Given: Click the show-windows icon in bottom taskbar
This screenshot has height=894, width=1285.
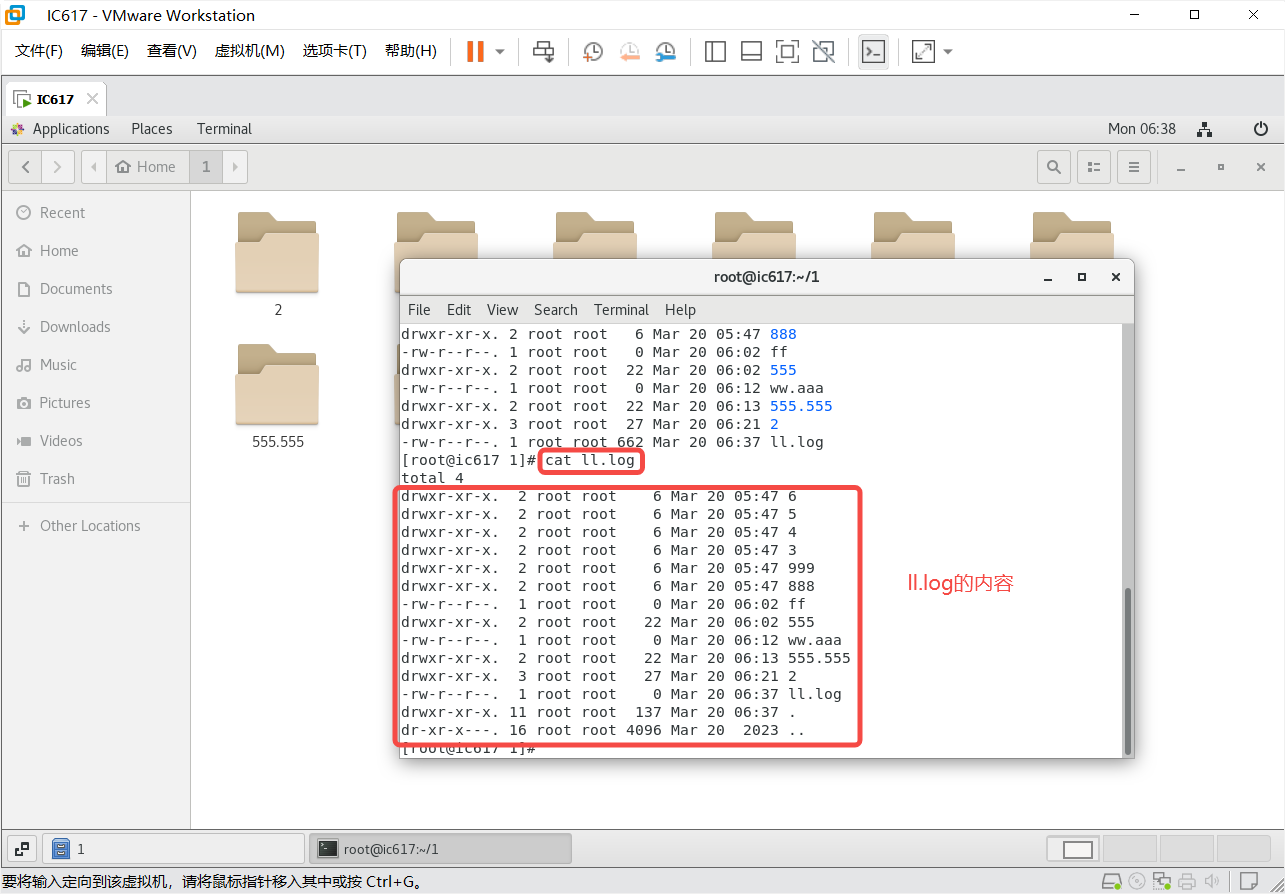Looking at the screenshot, I should click(x=22, y=849).
